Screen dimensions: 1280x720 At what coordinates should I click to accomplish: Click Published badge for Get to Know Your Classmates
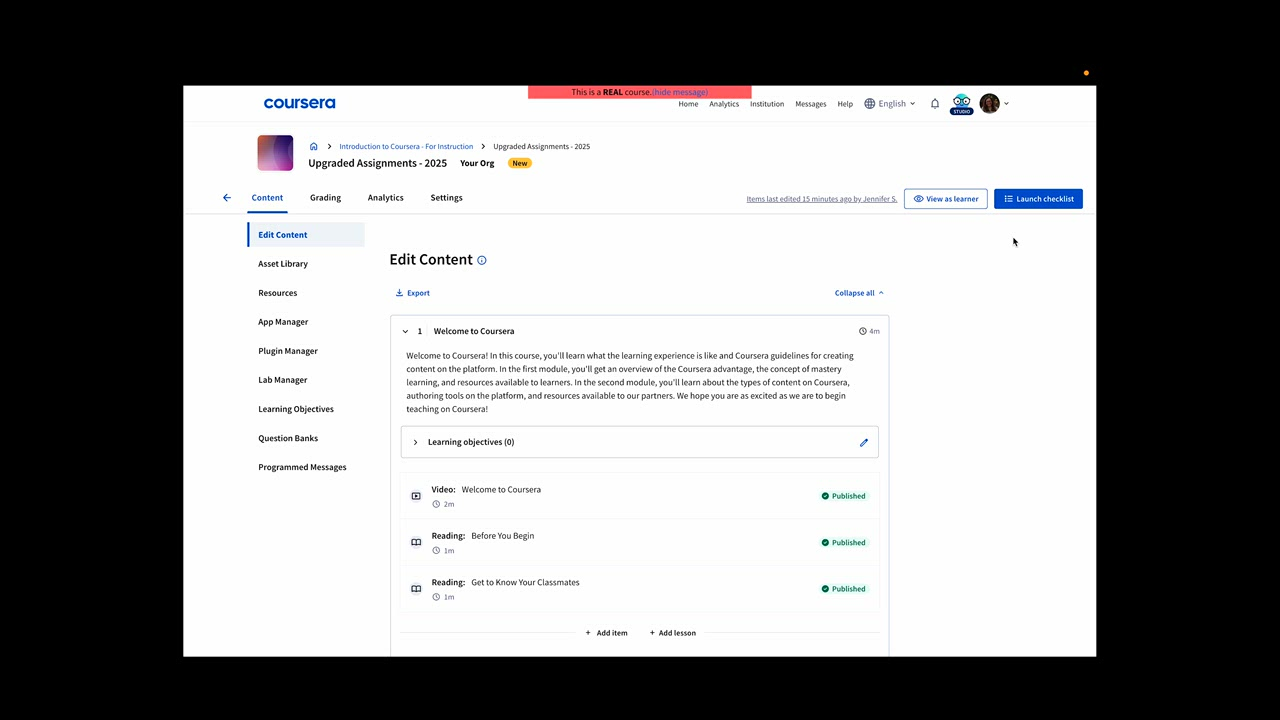[844, 589]
